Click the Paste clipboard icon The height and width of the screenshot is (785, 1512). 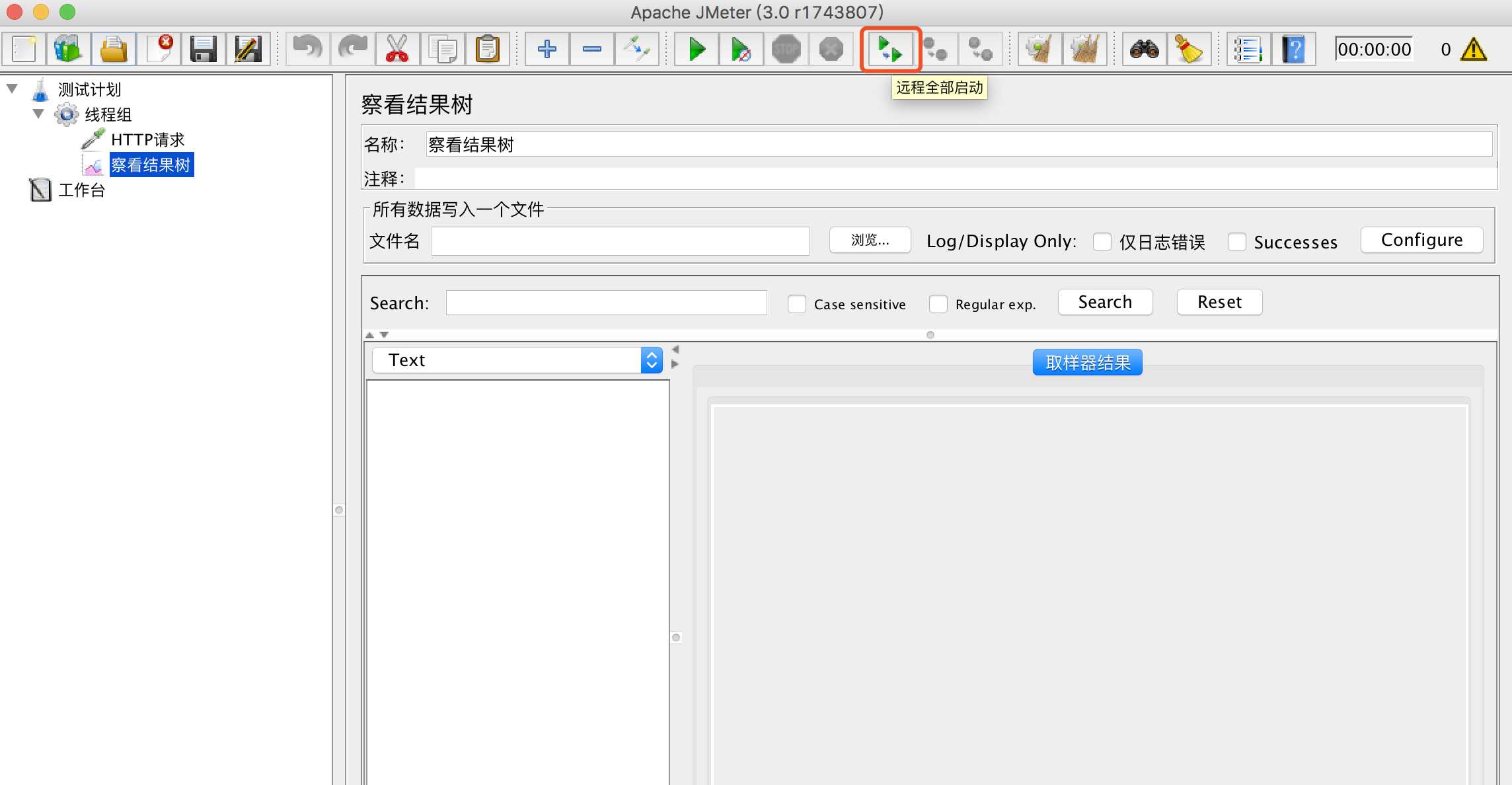(487, 49)
